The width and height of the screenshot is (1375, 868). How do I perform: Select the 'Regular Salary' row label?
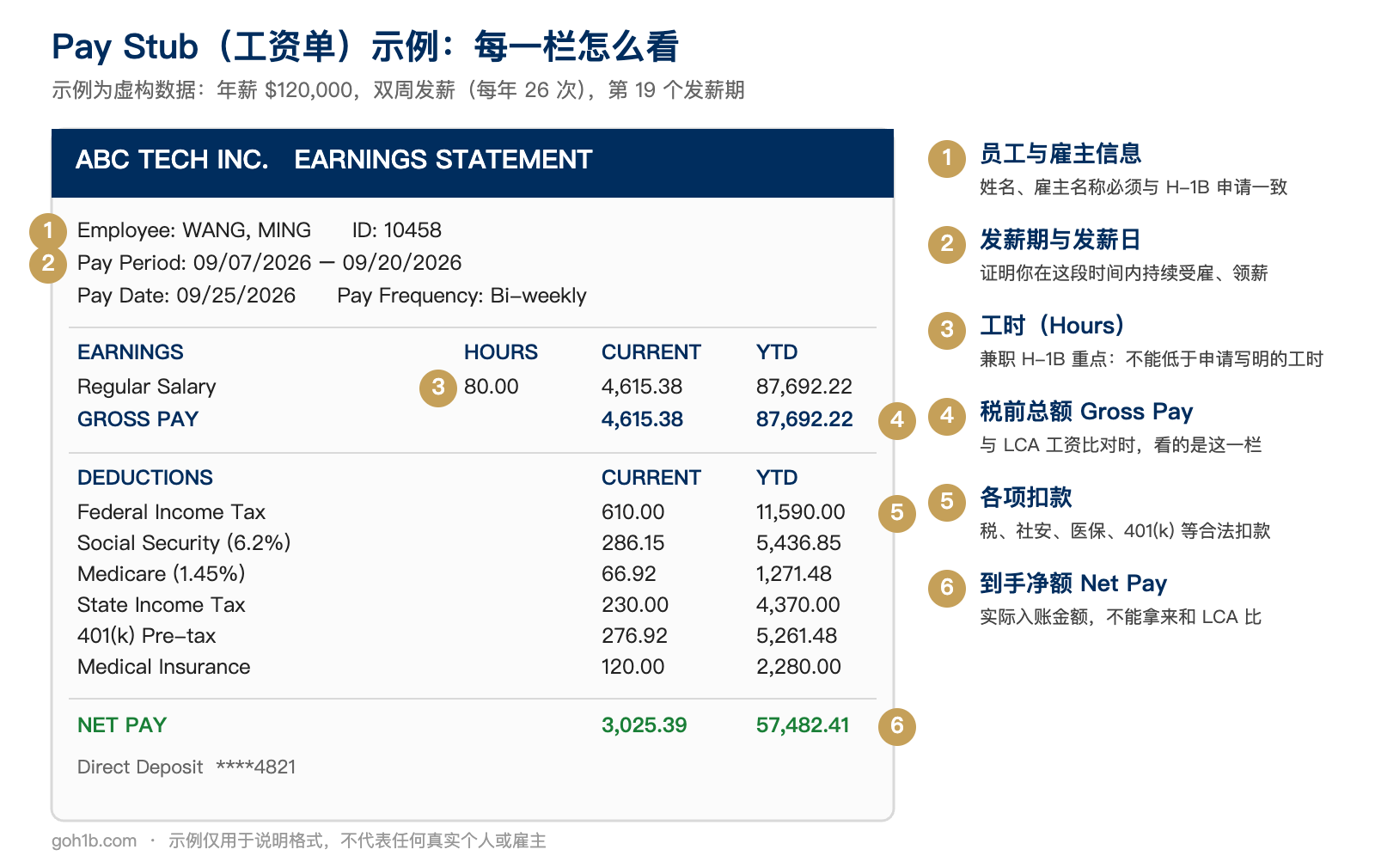[147, 387]
